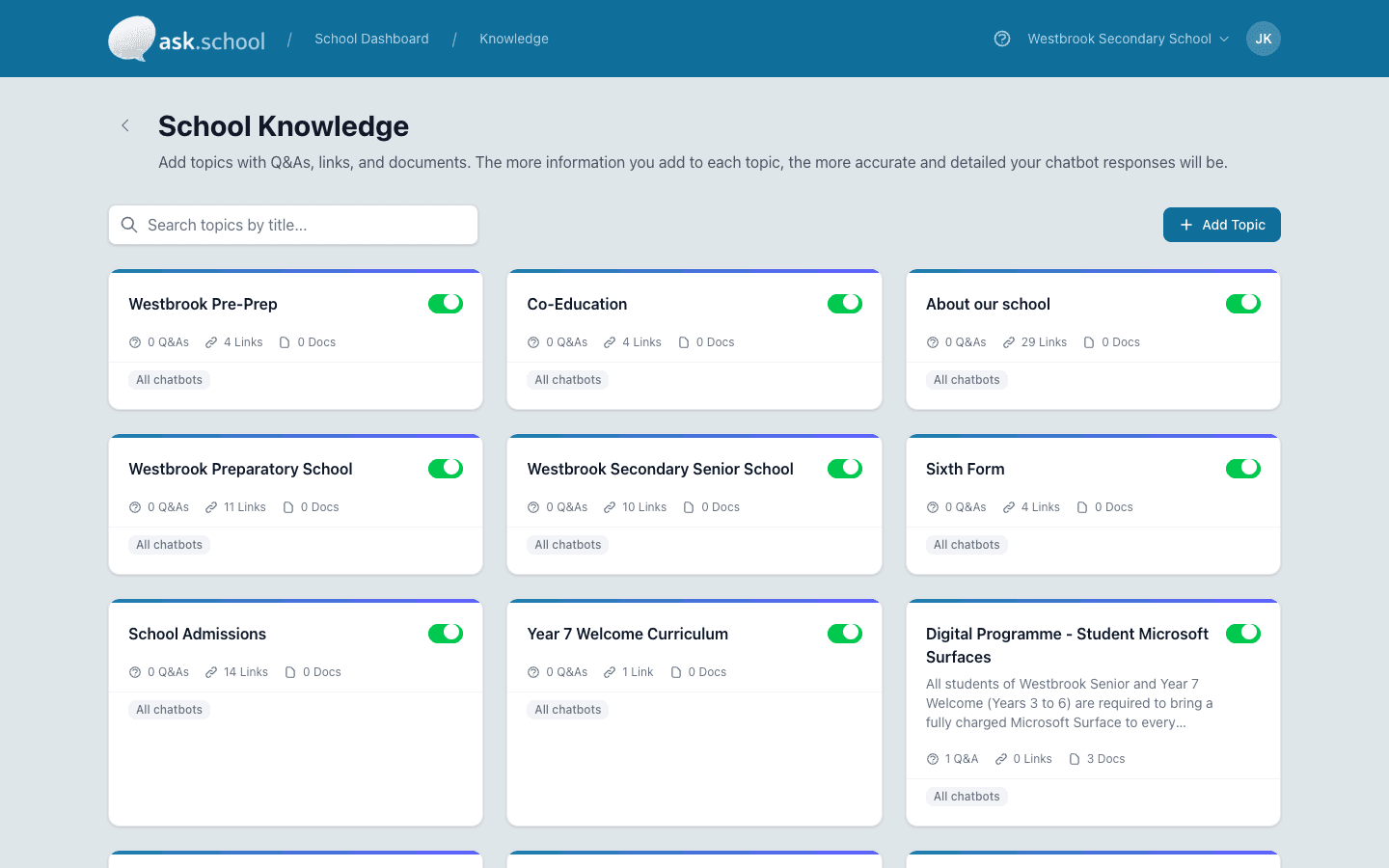Disable the School Admissions topic toggle
Viewport: 1389px width, 868px height.
coord(446,634)
